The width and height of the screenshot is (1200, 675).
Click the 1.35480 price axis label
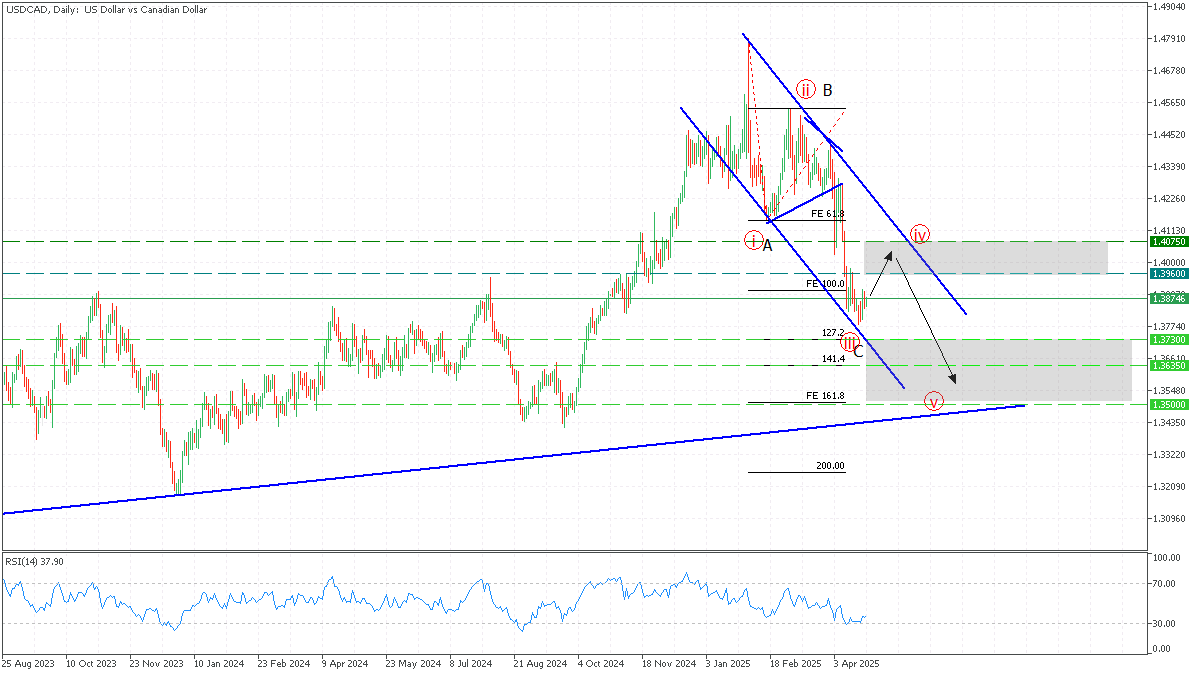coord(1169,391)
